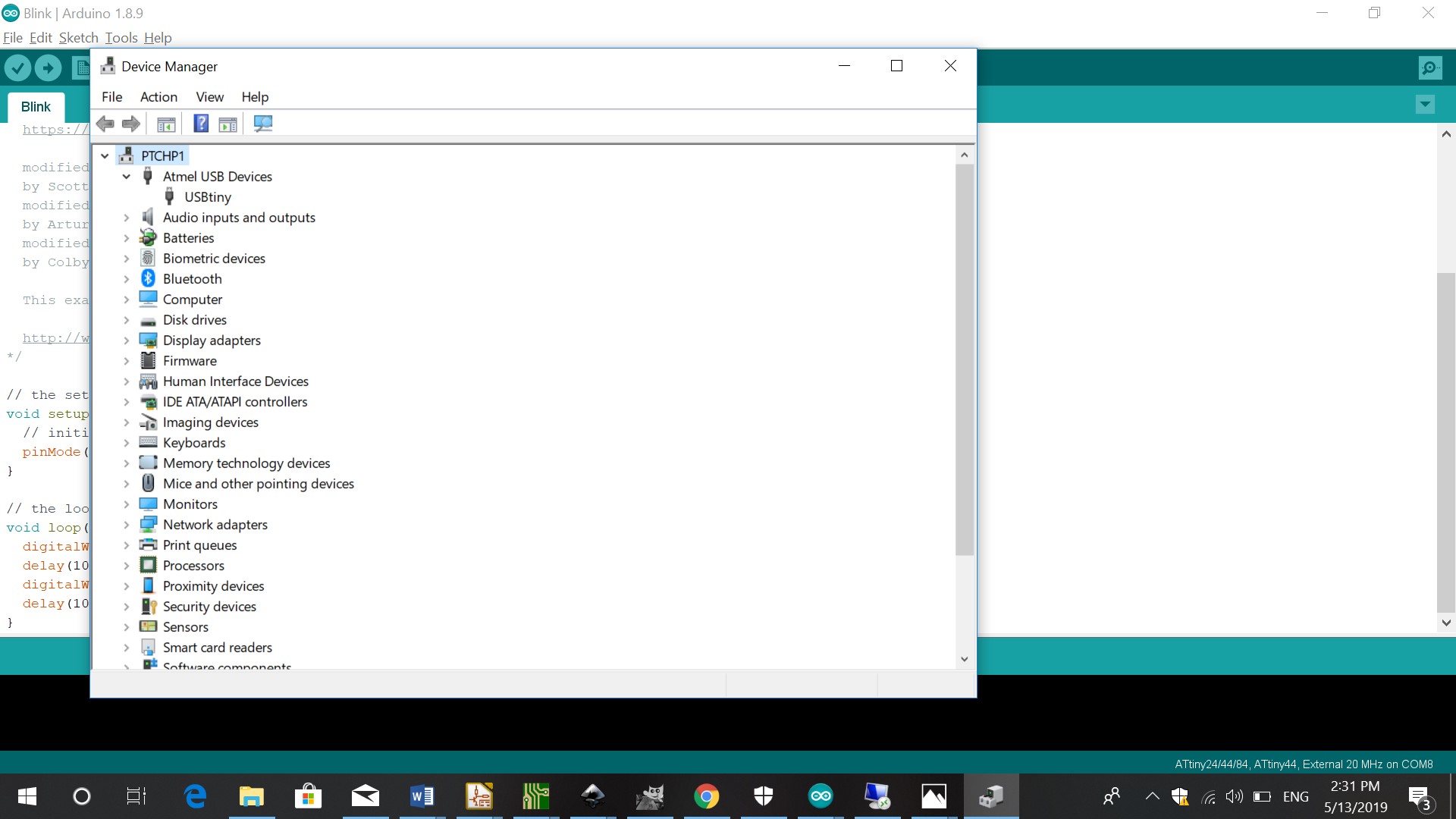Click Device Manager Back arrow icon
The image size is (1456, 819).
(105, 124)
